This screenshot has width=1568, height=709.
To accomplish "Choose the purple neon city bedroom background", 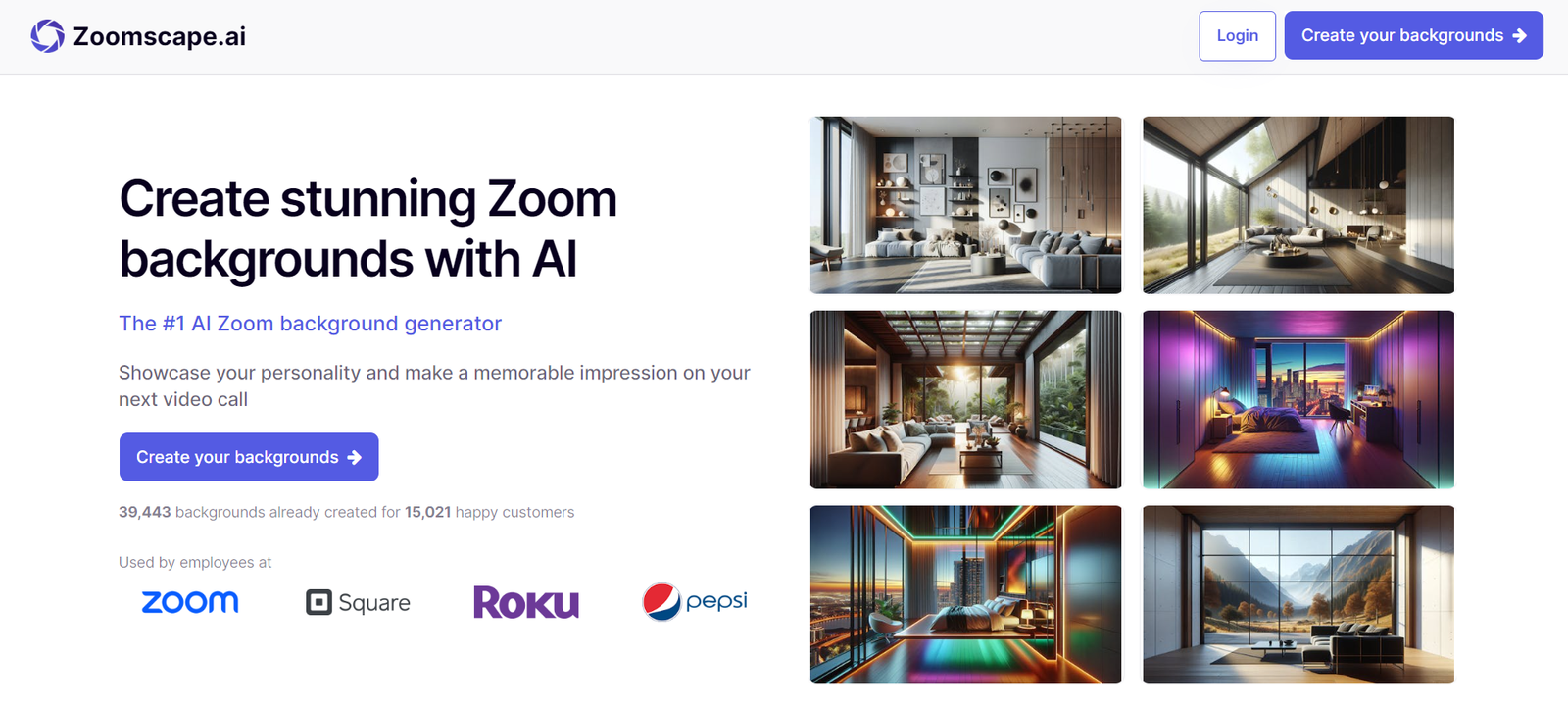I will [x=1298, y=399].
